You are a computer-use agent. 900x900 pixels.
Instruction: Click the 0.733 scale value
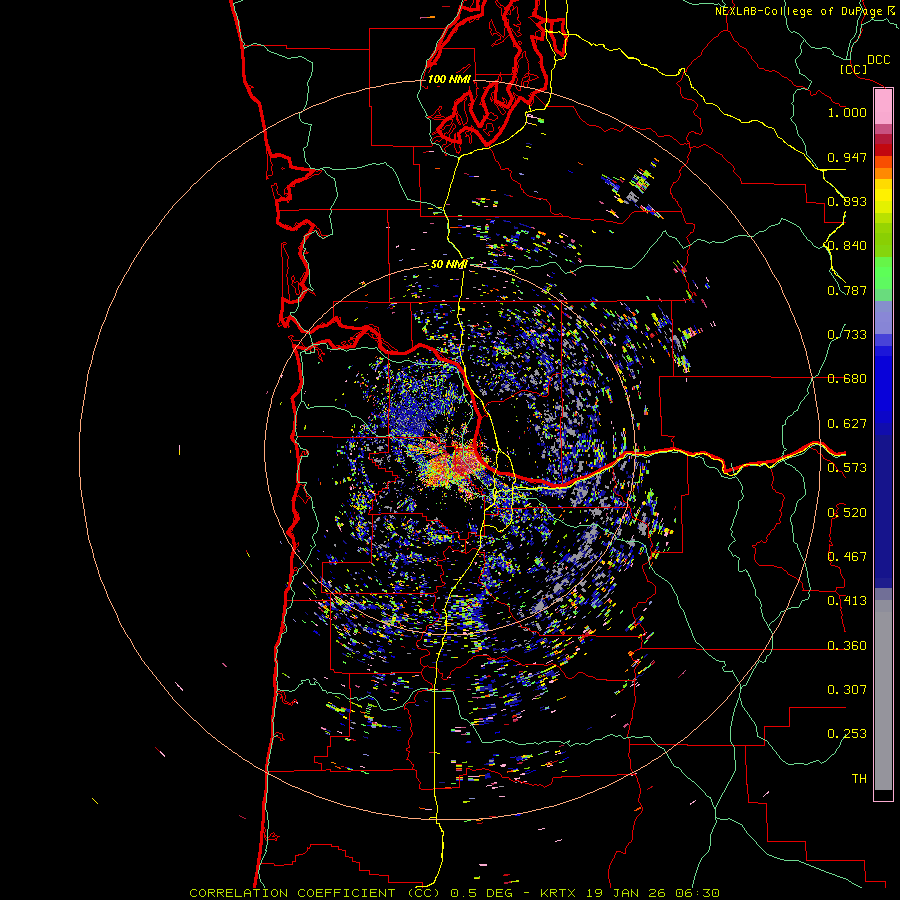pos(847,335)
